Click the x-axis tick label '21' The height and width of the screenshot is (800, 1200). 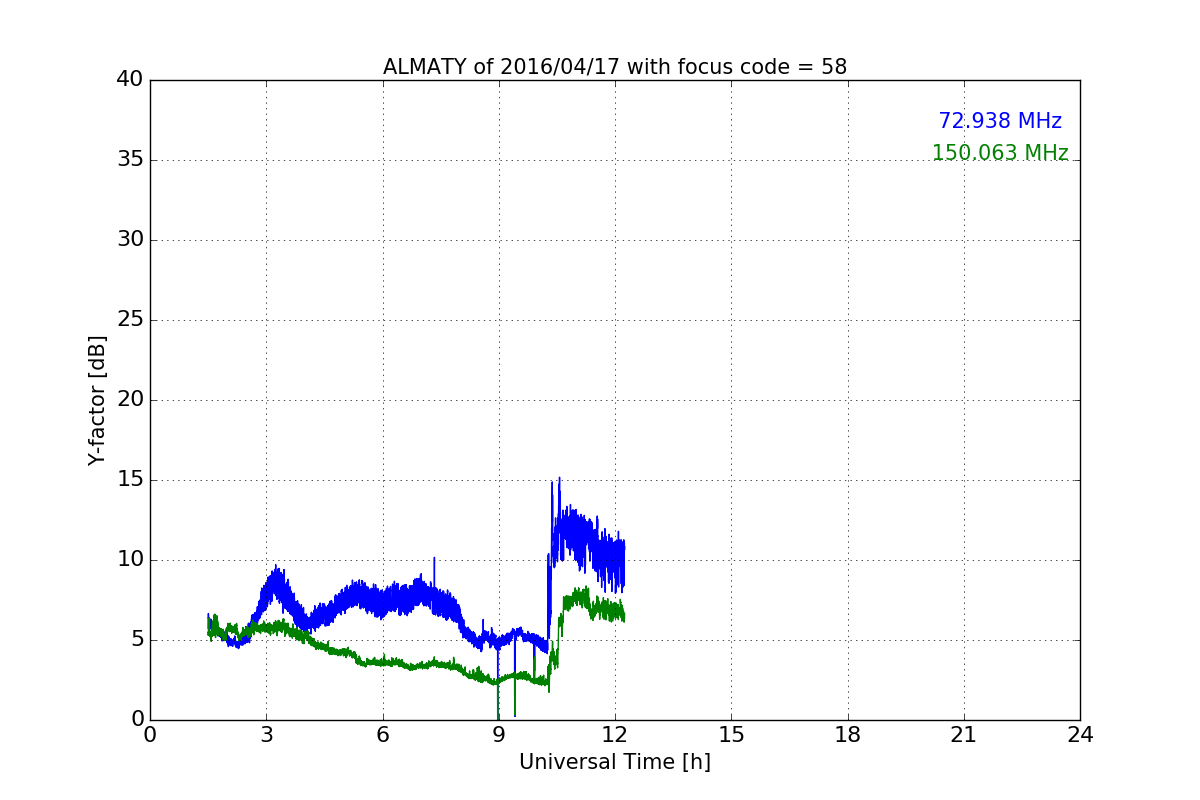click(964, 735)
